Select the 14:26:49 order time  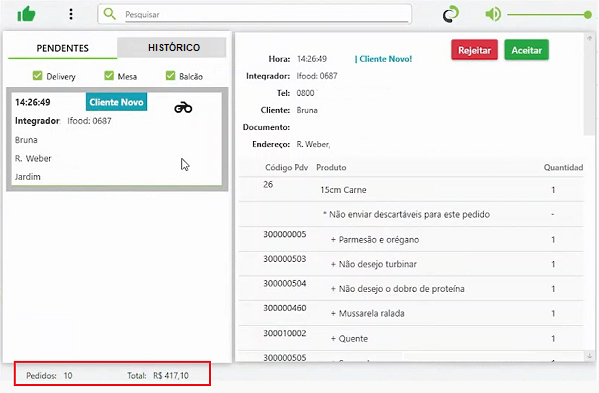32,102
